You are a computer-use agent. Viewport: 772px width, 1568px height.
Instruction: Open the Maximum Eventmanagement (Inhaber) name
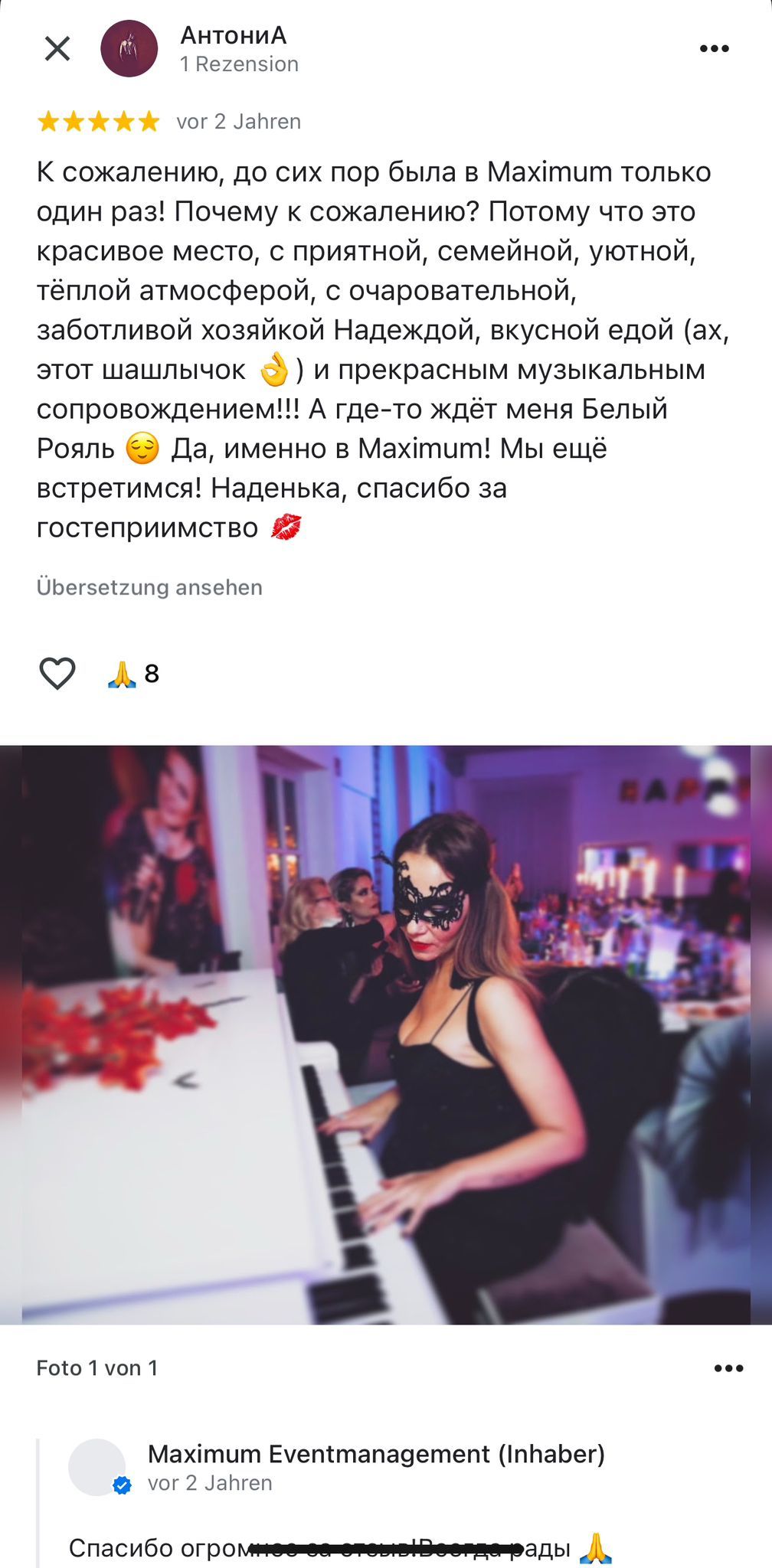376,1453
